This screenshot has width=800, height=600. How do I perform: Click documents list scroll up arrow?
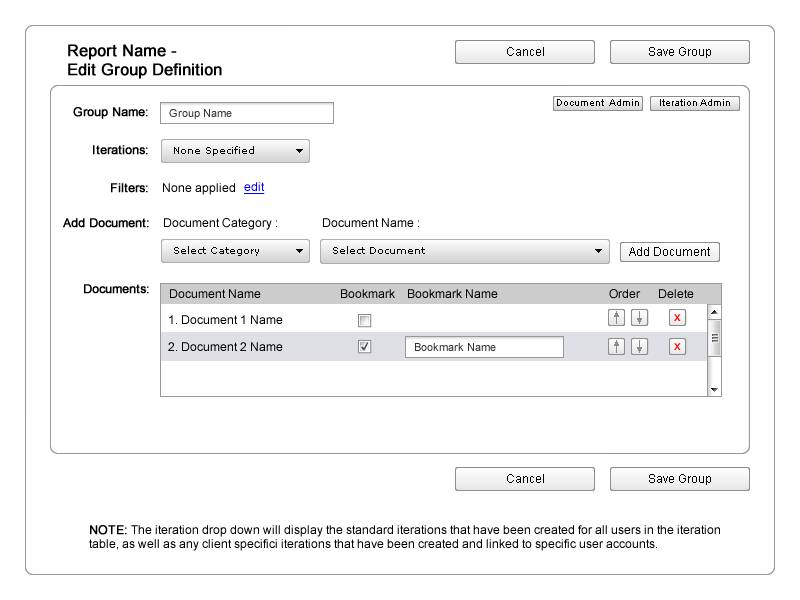[714, 312]
